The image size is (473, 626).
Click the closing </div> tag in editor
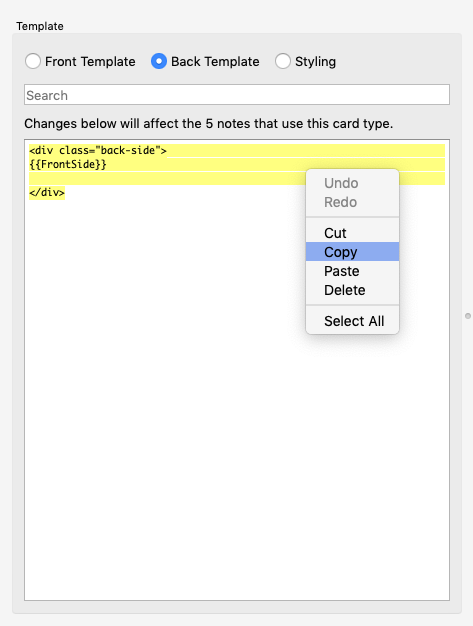point(47,192)
